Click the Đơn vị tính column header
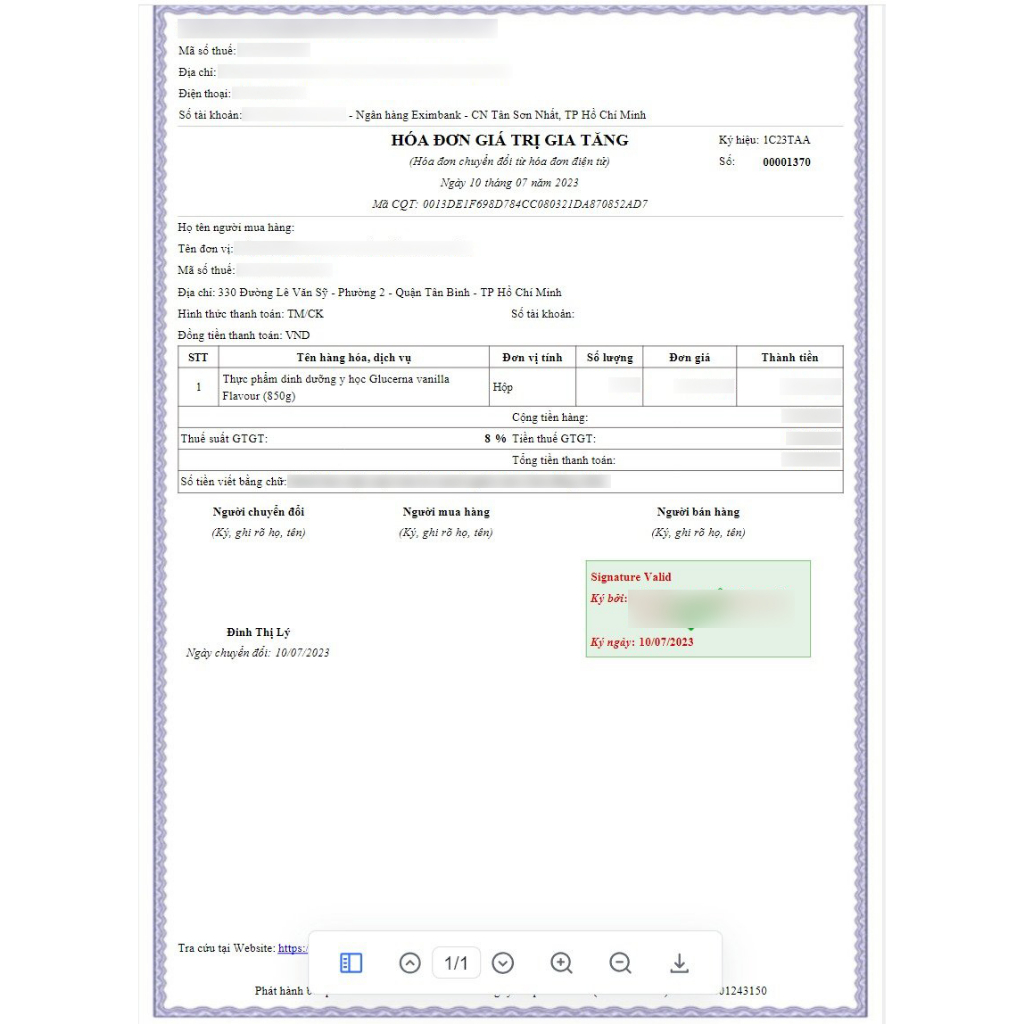 (532, 357)
